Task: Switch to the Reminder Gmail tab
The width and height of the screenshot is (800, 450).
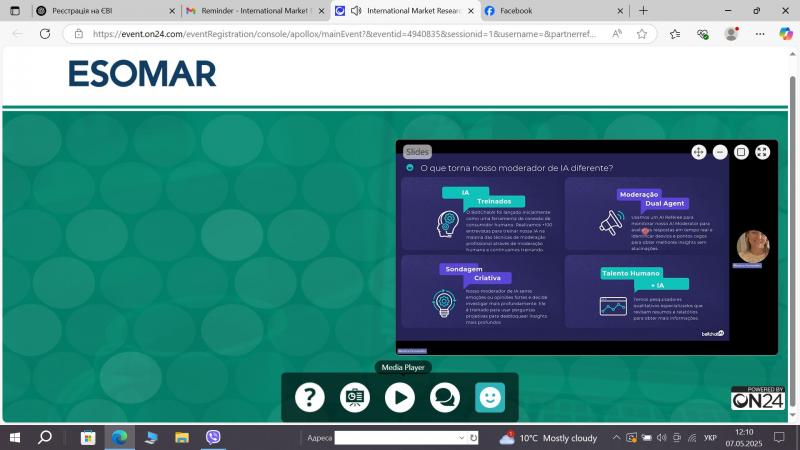Action: [x=255, y=10]
